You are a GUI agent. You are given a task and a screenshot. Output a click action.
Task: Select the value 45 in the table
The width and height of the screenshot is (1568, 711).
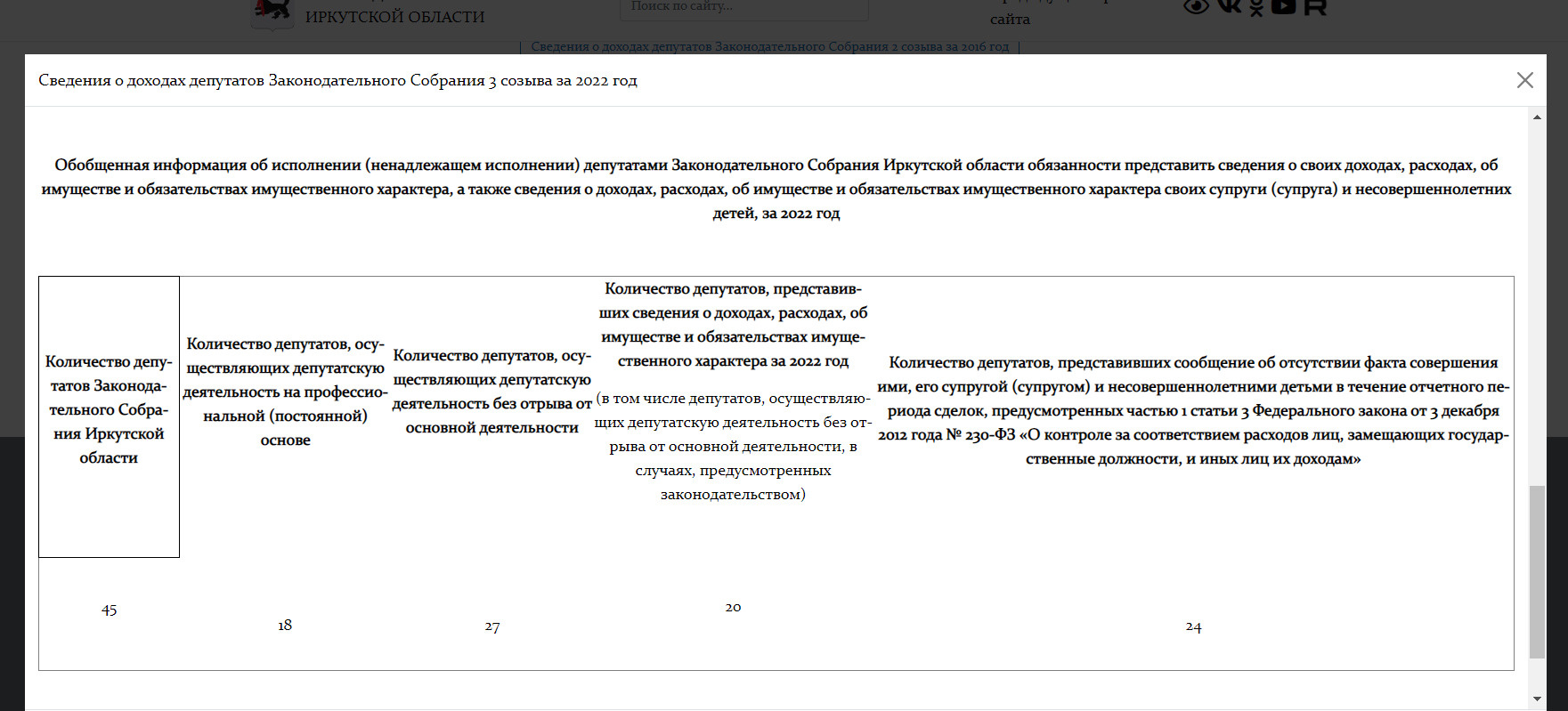[x=109, y=610]
